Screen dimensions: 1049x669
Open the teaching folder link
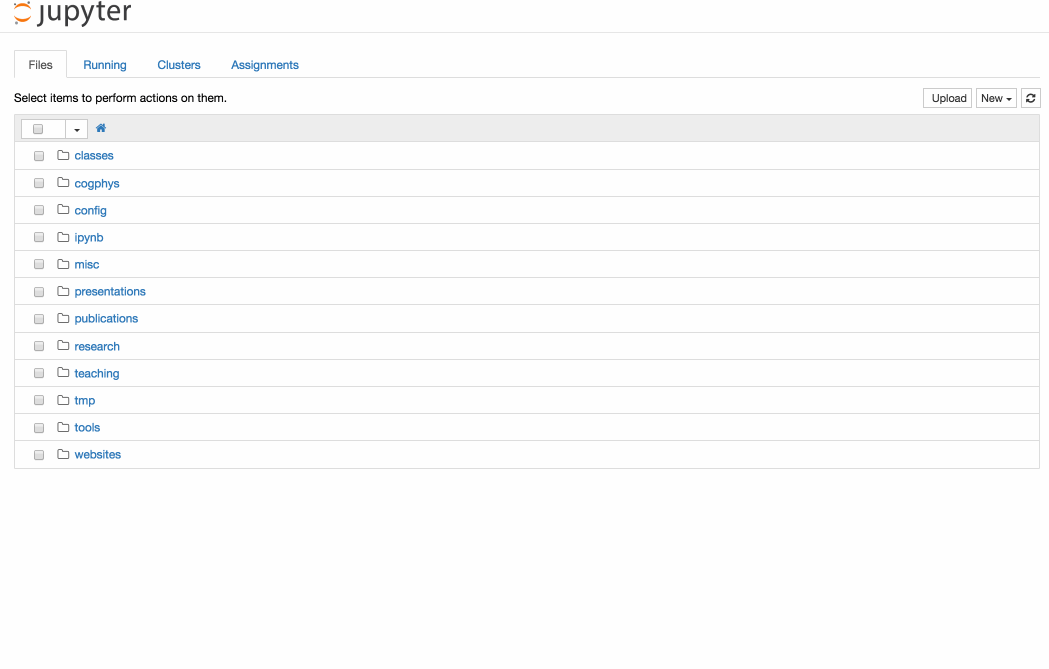pyautogui.click(x=97, y=373)
